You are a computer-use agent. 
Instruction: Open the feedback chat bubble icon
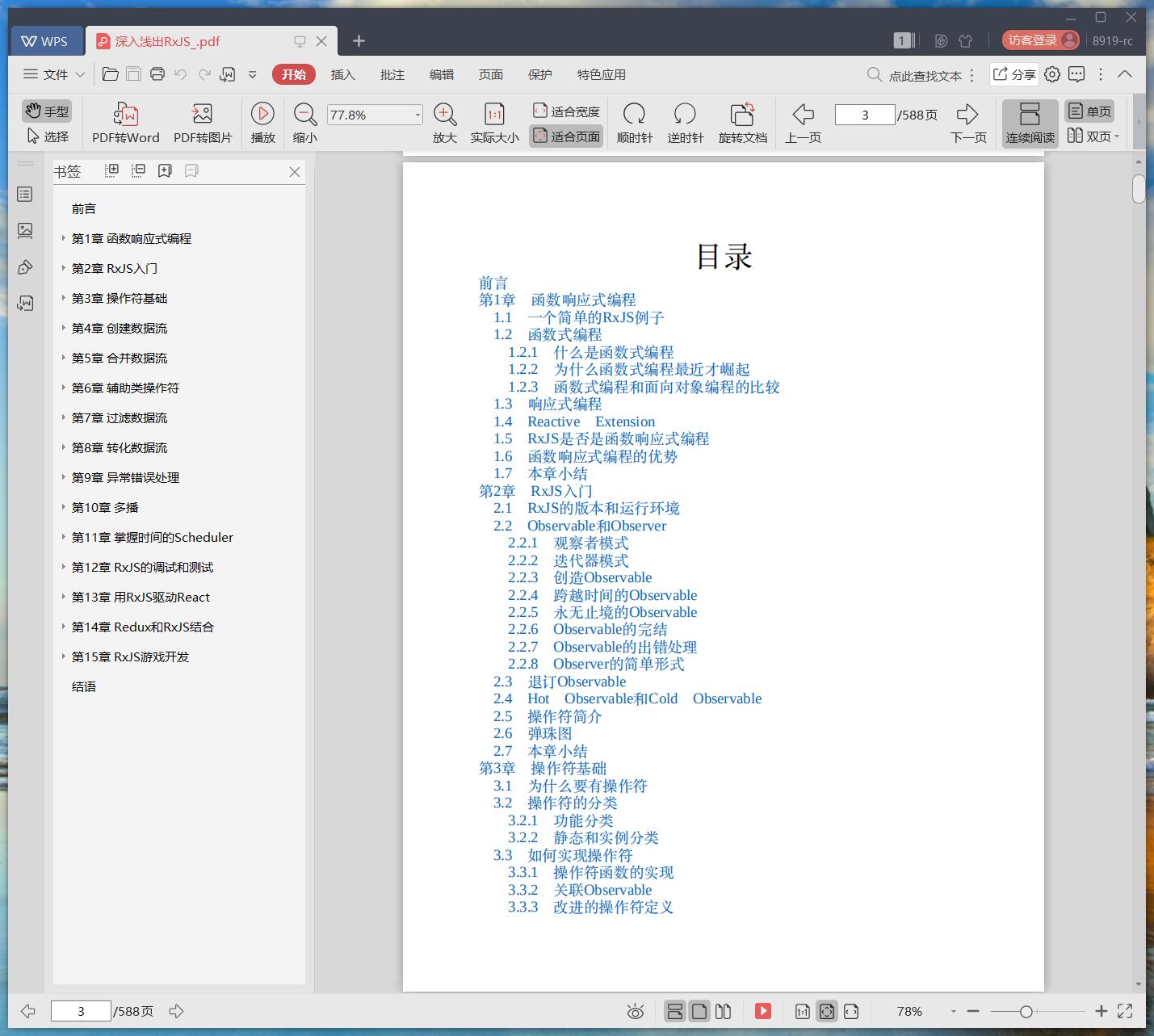tap(1076, 74)
